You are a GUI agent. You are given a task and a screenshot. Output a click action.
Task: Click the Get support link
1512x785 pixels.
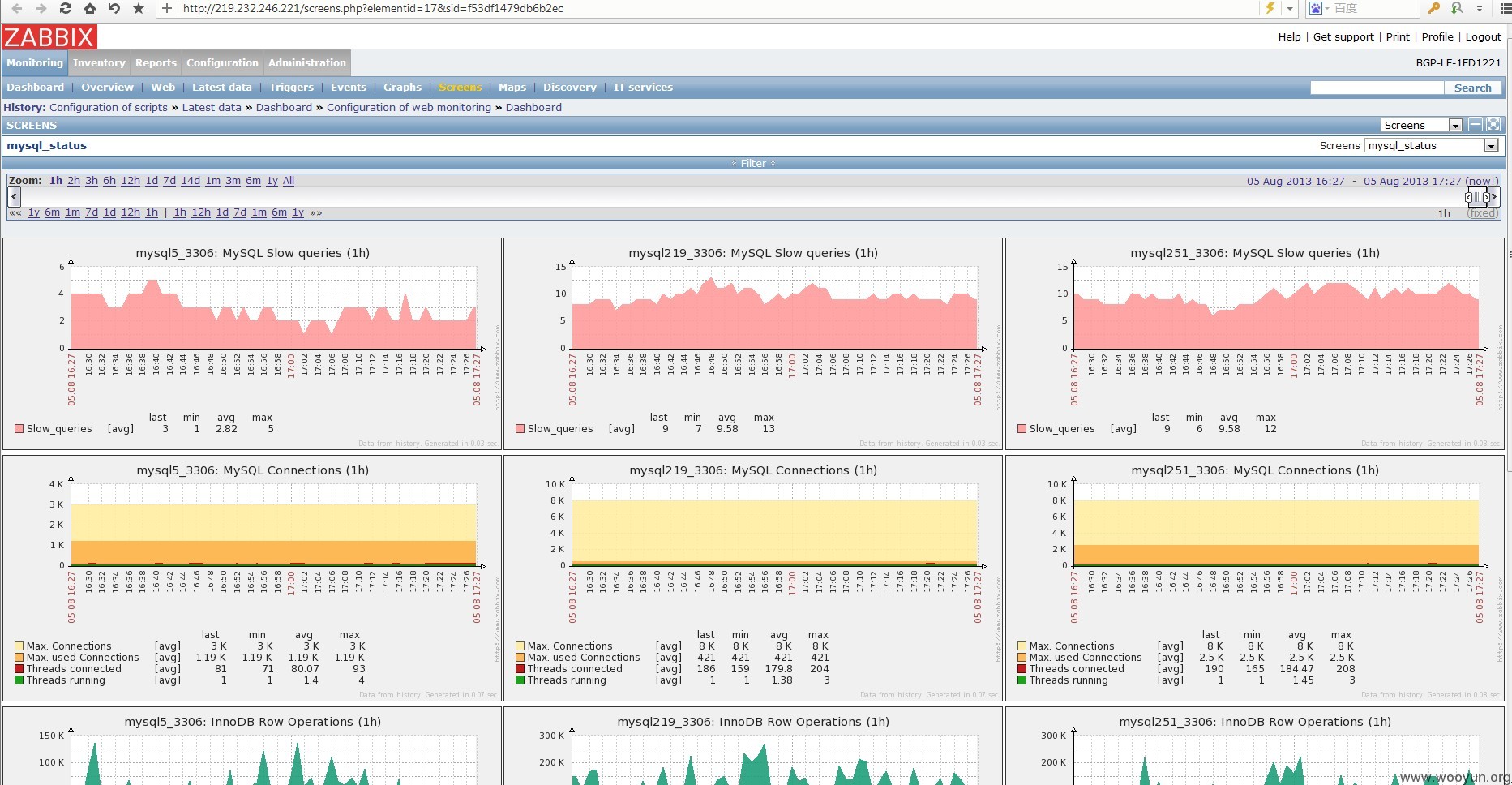tap(1343, 36)
